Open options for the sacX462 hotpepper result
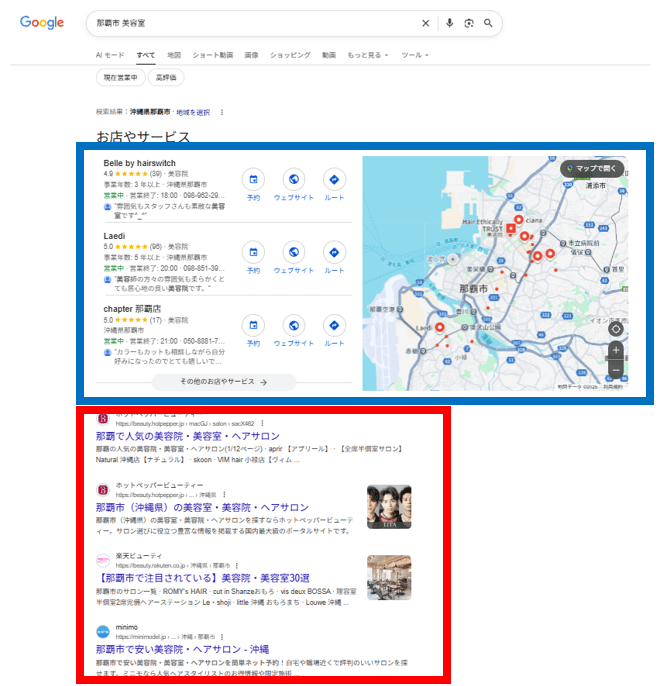The image size is (671, 686). pos(262,424)
